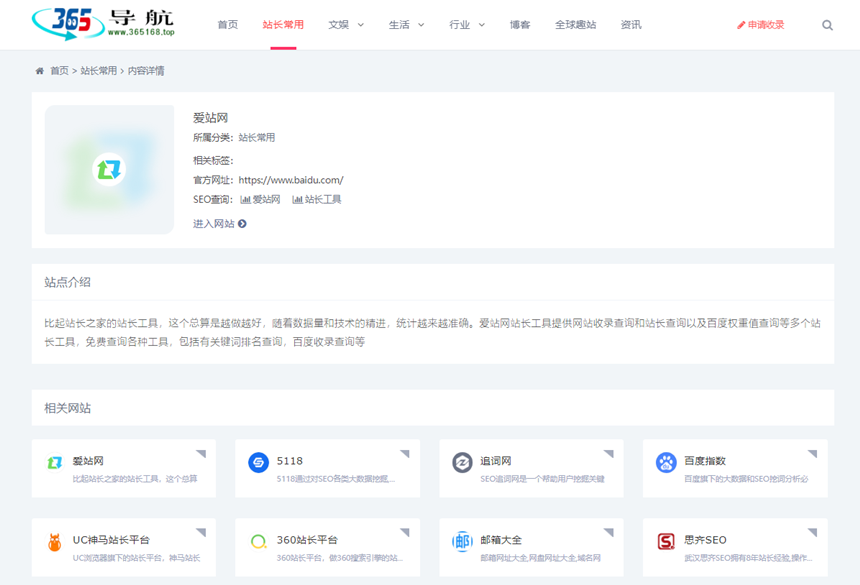860x585 pixels.
Task: Click the 365导航 site logo
Action: click(103, 24)
